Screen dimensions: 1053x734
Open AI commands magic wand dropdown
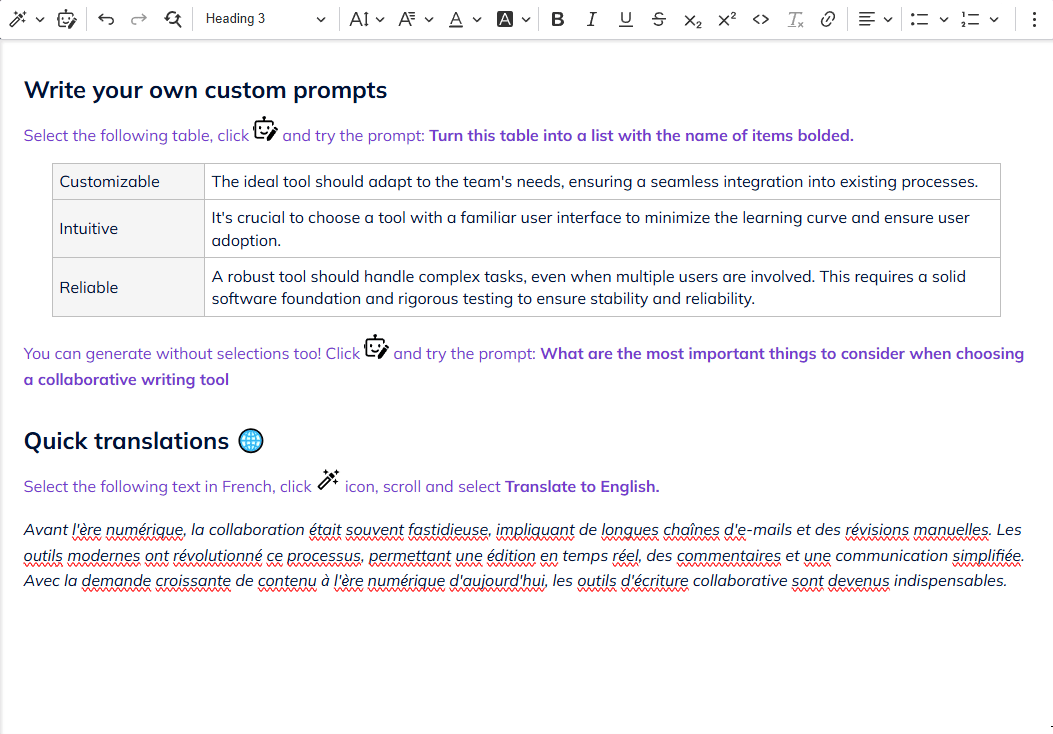pos(26,19)
